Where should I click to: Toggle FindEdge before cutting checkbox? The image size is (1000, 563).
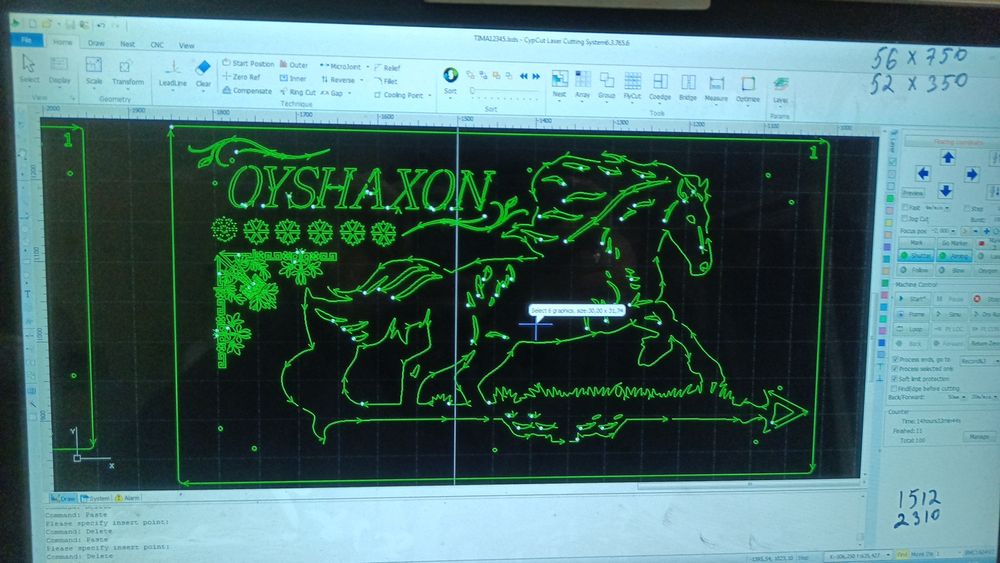pyautogui.click(x=895, y=388)
